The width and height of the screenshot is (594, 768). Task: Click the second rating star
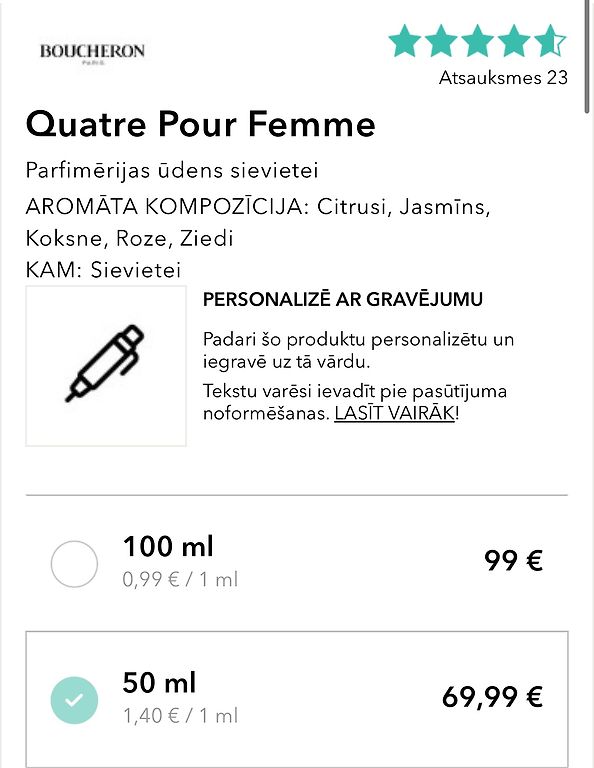point(441,41)
